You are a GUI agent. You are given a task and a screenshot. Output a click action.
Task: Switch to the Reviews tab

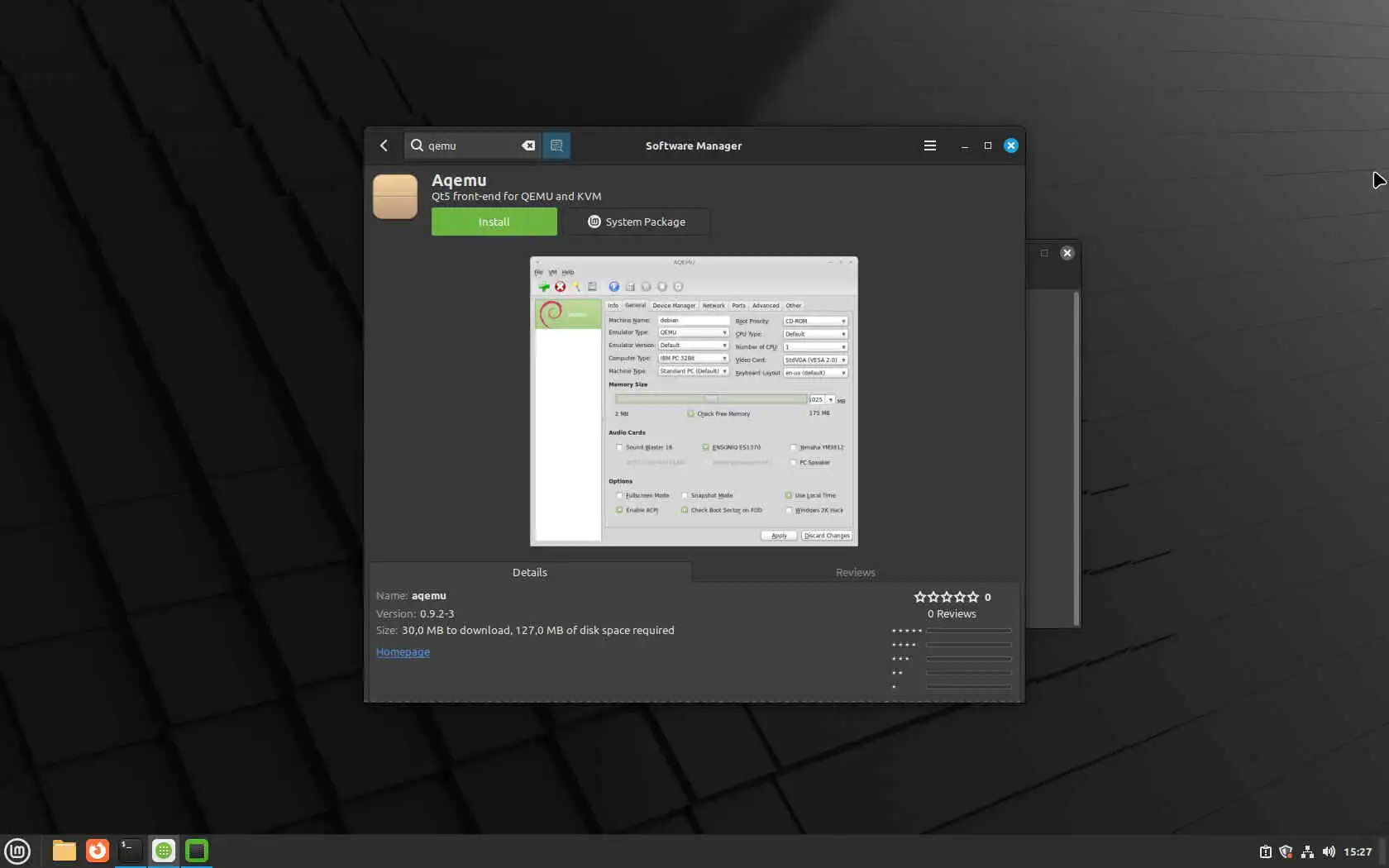point(855,572)
